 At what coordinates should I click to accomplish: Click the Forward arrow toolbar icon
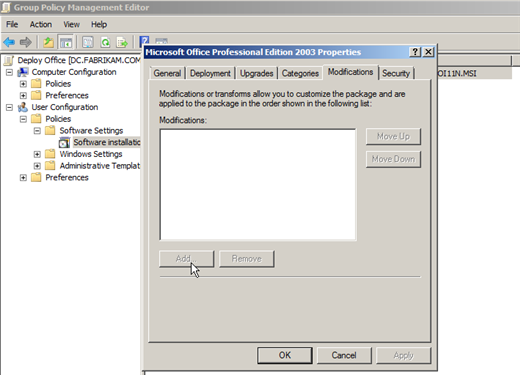26,42
